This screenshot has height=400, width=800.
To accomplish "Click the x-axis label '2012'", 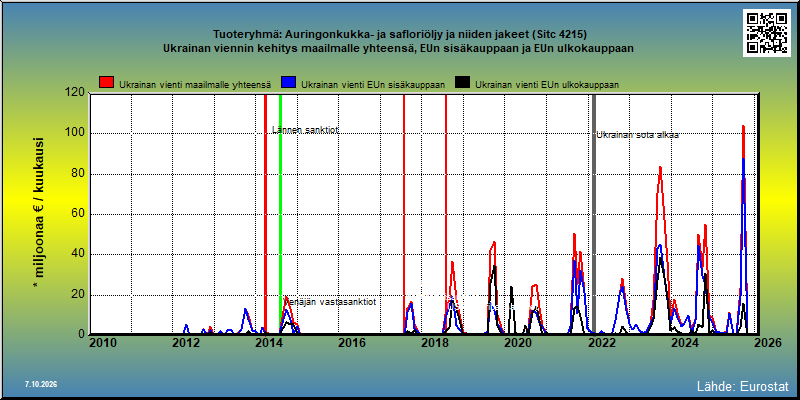I will pos(186,343).
